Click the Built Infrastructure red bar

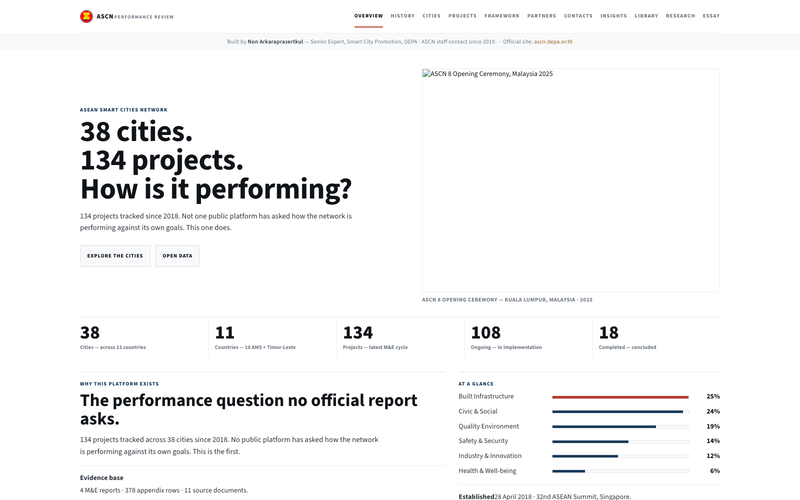(x=620, y=396)
